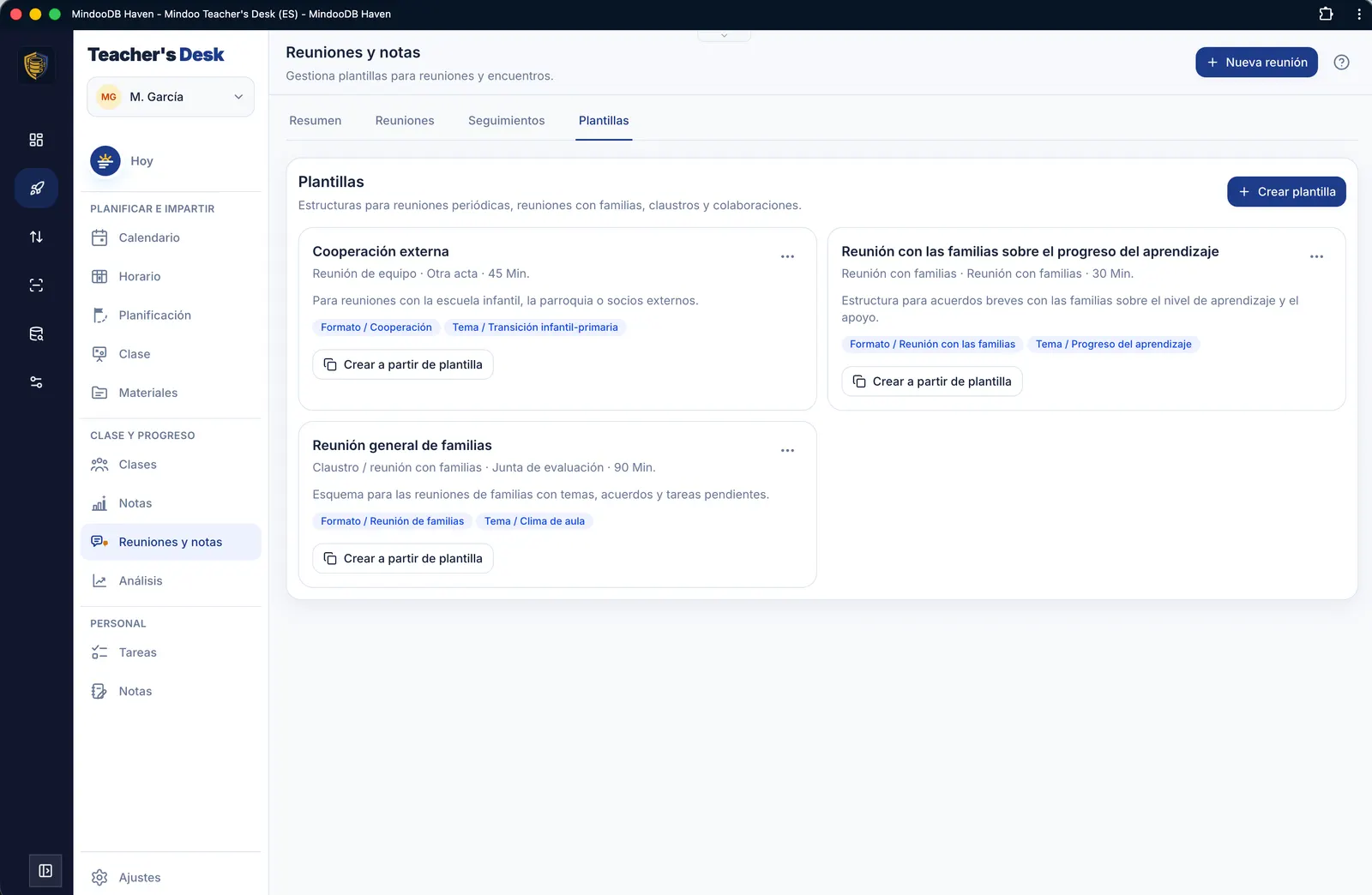Open the dashboard grid icon in left rail
The width and height of the screenshot is (1372, 895).
(x=36, y=140)
